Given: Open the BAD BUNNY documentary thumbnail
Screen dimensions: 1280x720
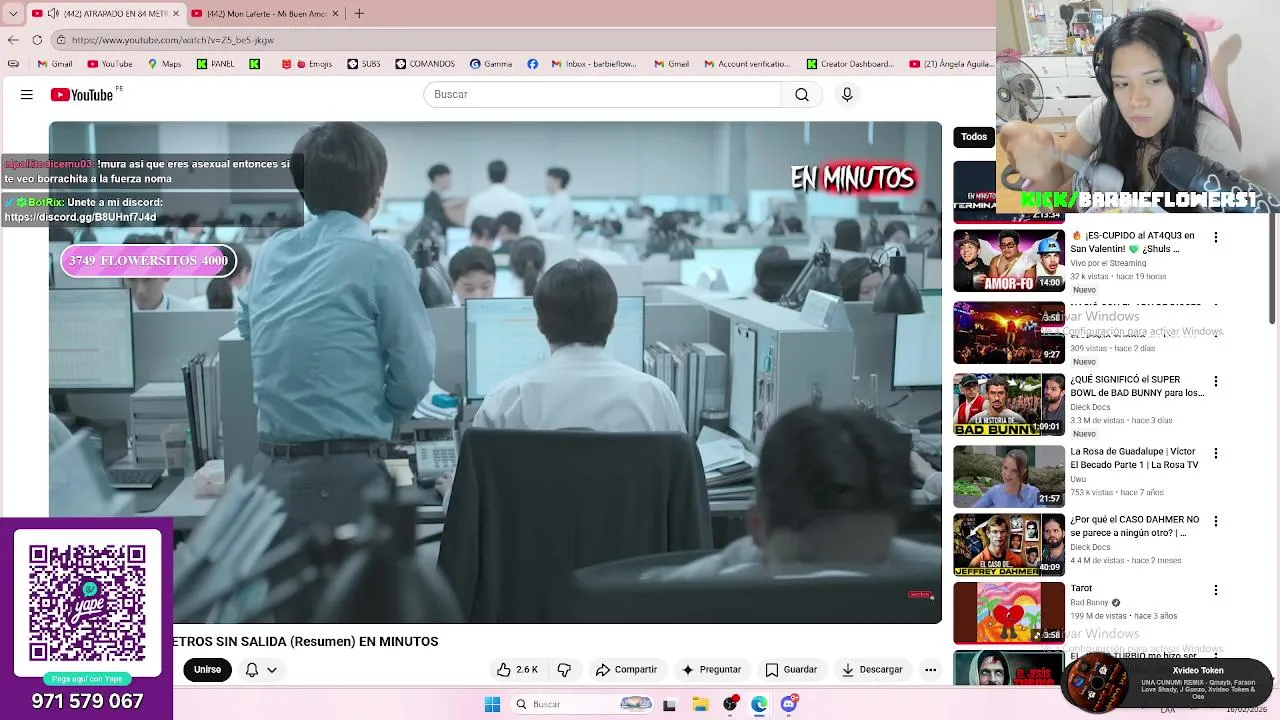Looking at the screenshot, I should pyautogui.click(x=1009, y=405).
